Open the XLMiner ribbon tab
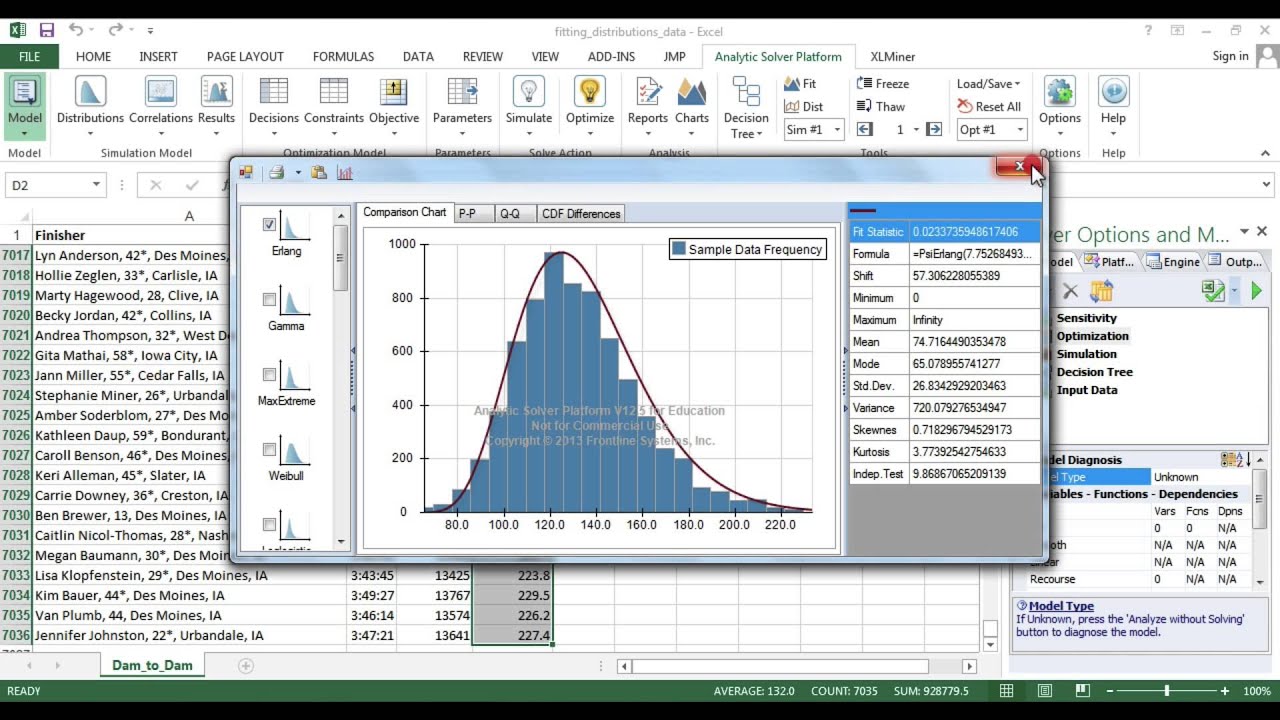1280x720 pixels. pyautogui.click(x=892, y=57)
